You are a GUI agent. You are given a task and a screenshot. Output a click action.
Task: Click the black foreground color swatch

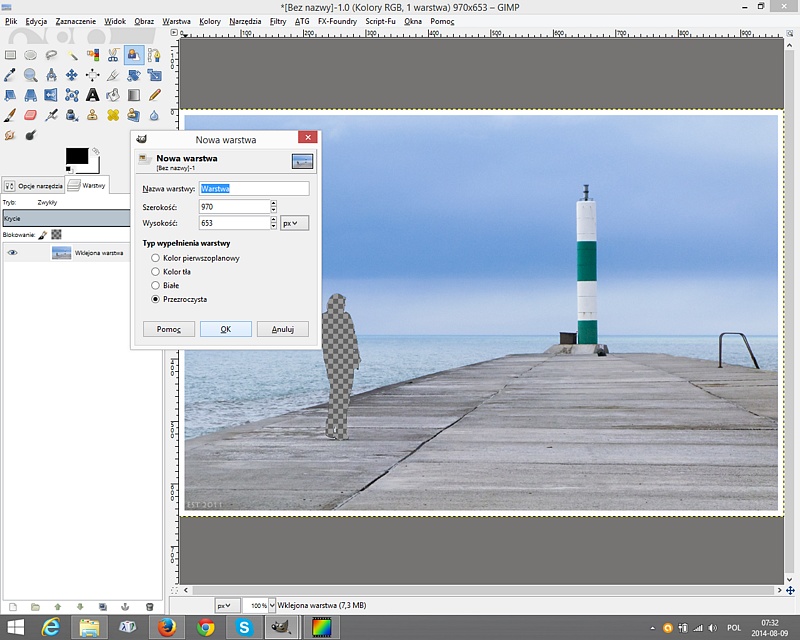pyautogui.click(x=76, y=157)
